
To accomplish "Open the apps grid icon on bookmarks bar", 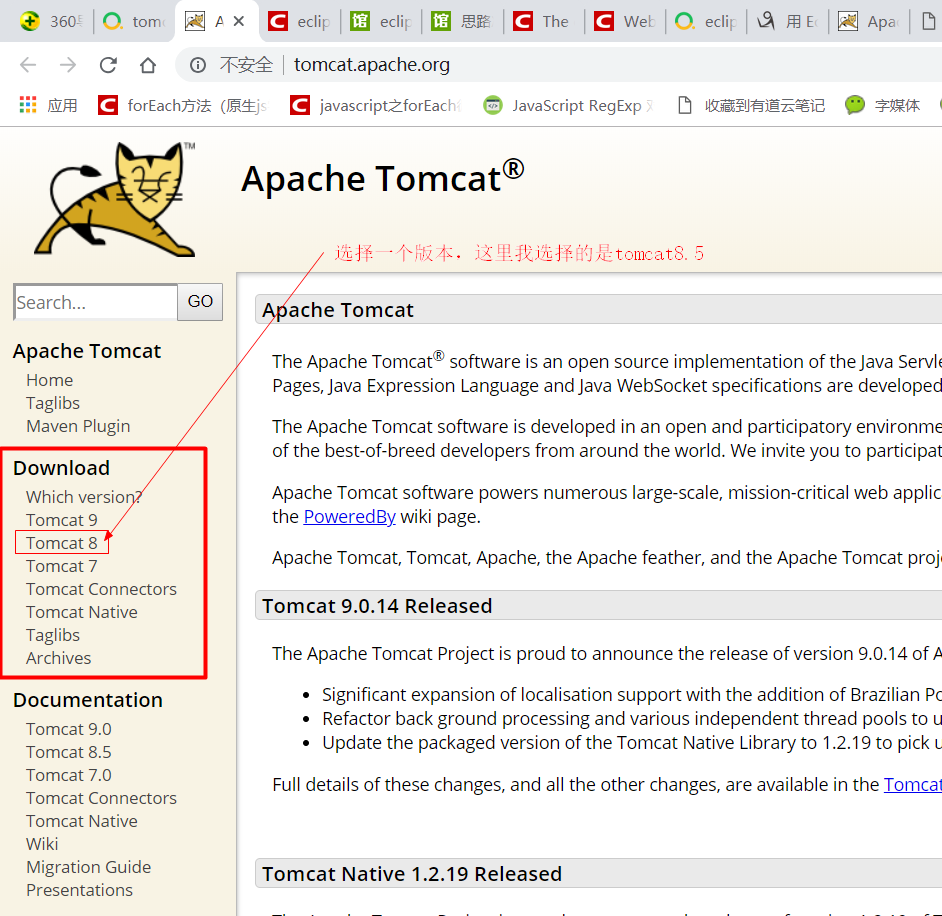I will click(x=27, y=103).
